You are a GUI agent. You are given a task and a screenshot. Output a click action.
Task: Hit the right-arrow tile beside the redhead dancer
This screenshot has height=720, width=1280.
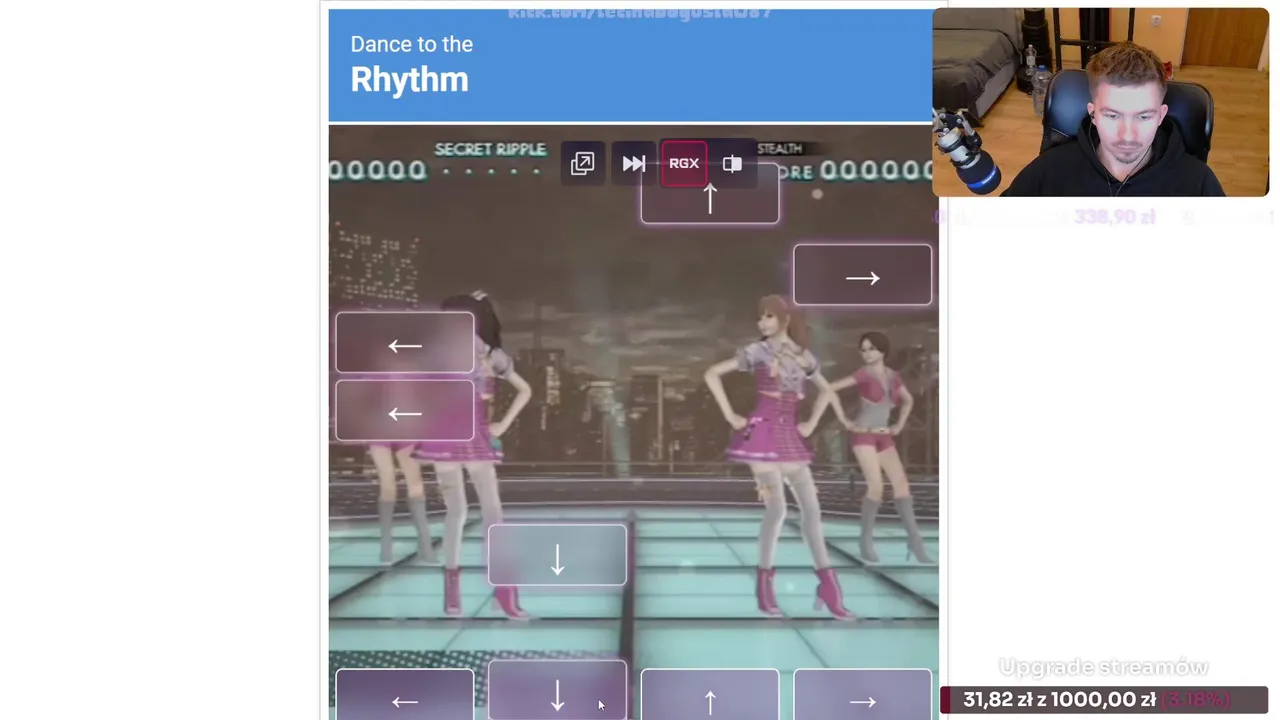point(862,275)
